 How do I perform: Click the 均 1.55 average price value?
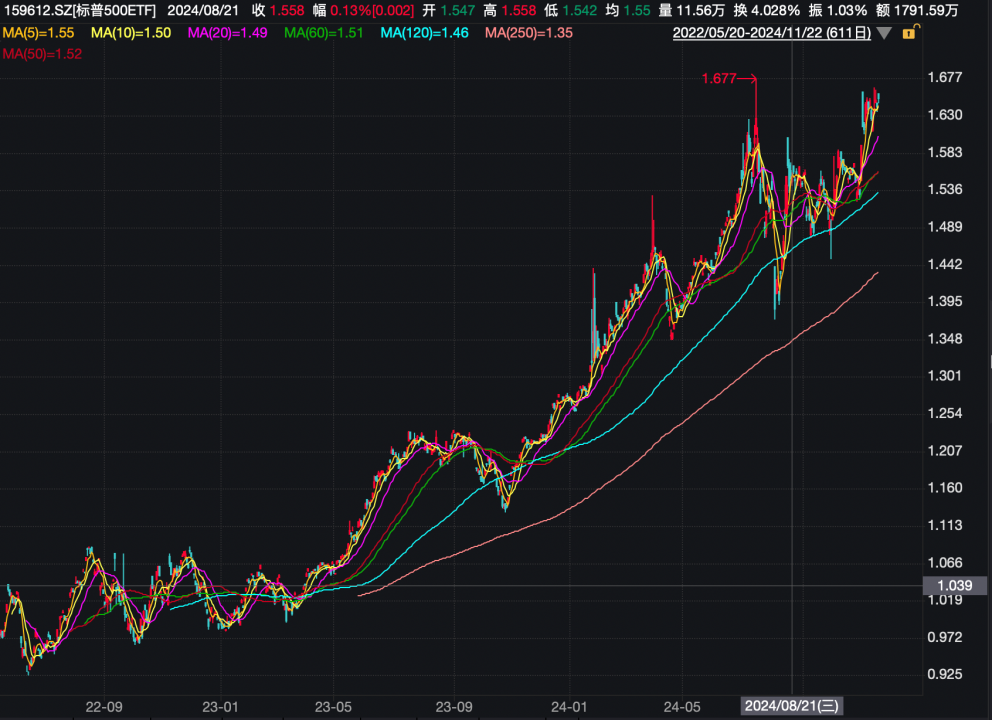[x=628, y=11]
